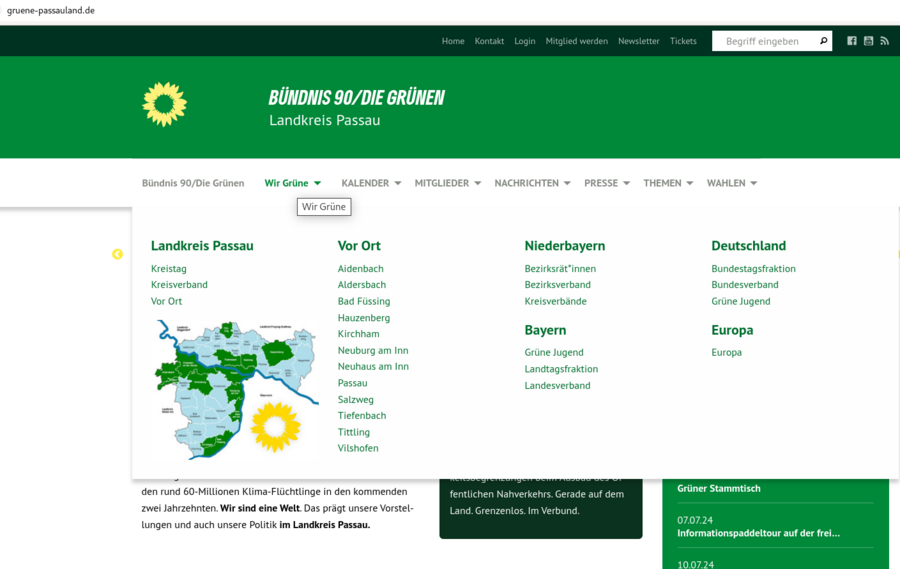Expand the Wir Grüne dropdown arrow
Image resolution: width=900 pixels, height=569 pixels.
coord(317,183)
